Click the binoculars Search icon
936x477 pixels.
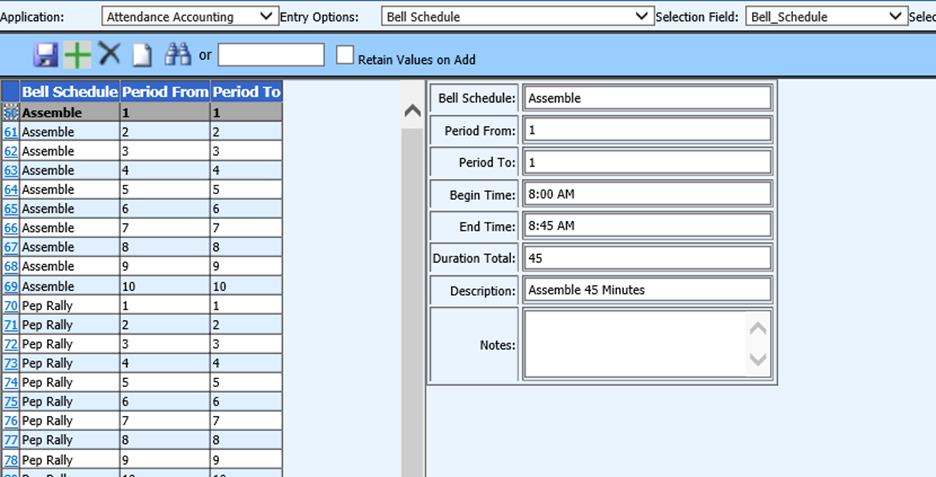pyautogui.click(x=178, y=55)
